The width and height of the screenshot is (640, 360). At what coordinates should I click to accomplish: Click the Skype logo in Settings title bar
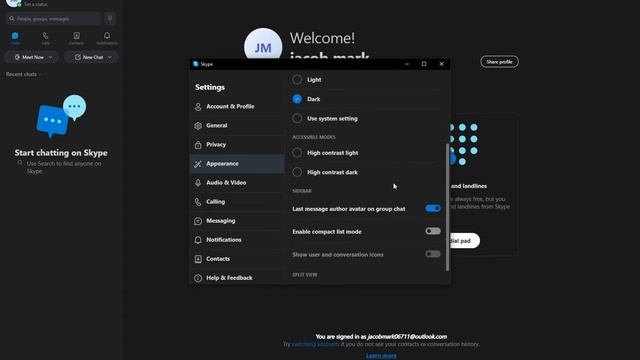[x=196, y=64]
